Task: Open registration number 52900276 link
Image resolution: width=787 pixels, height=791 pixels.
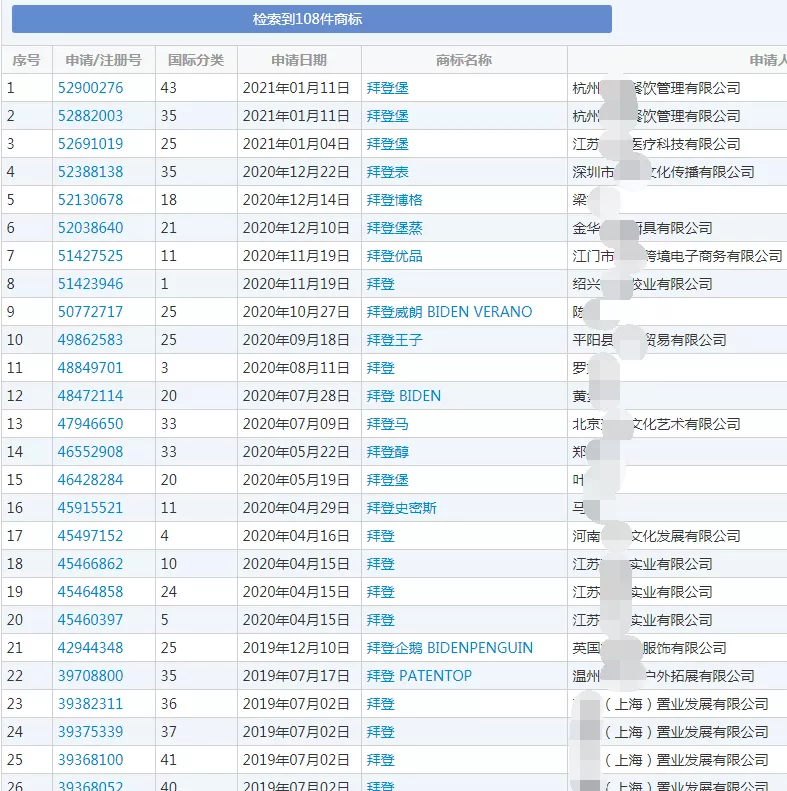Action: 90,88
